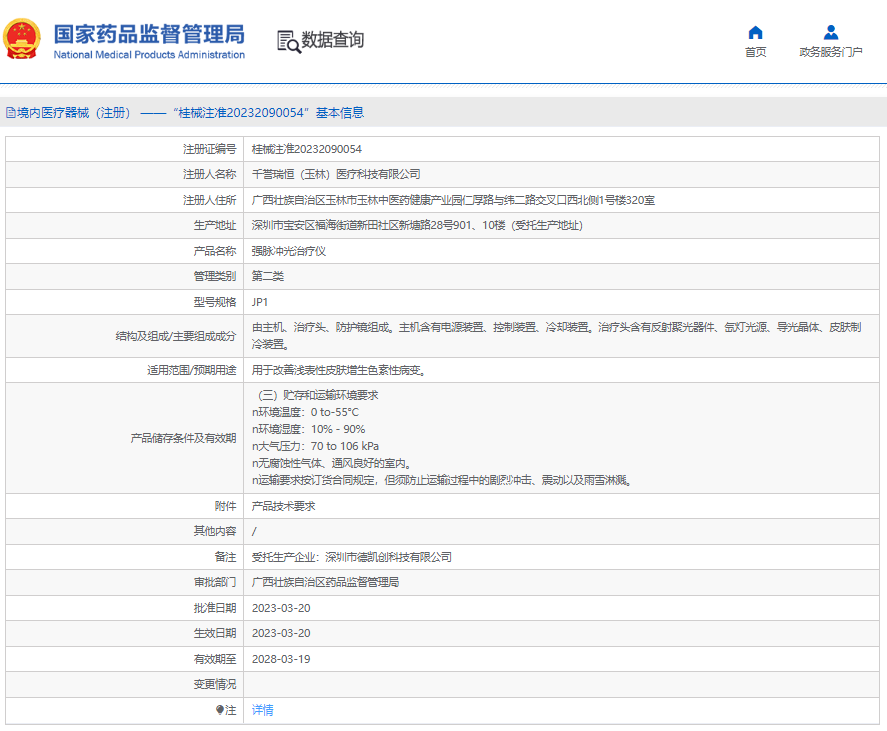Click the registrant address starting with 广西壮族自治区玉林市
887x731 pixels.
coord(453,200)
